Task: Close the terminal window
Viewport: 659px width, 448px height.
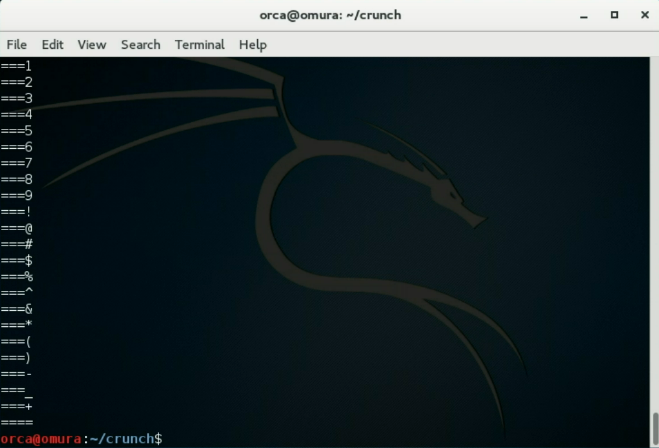Action: pos(645,15)
